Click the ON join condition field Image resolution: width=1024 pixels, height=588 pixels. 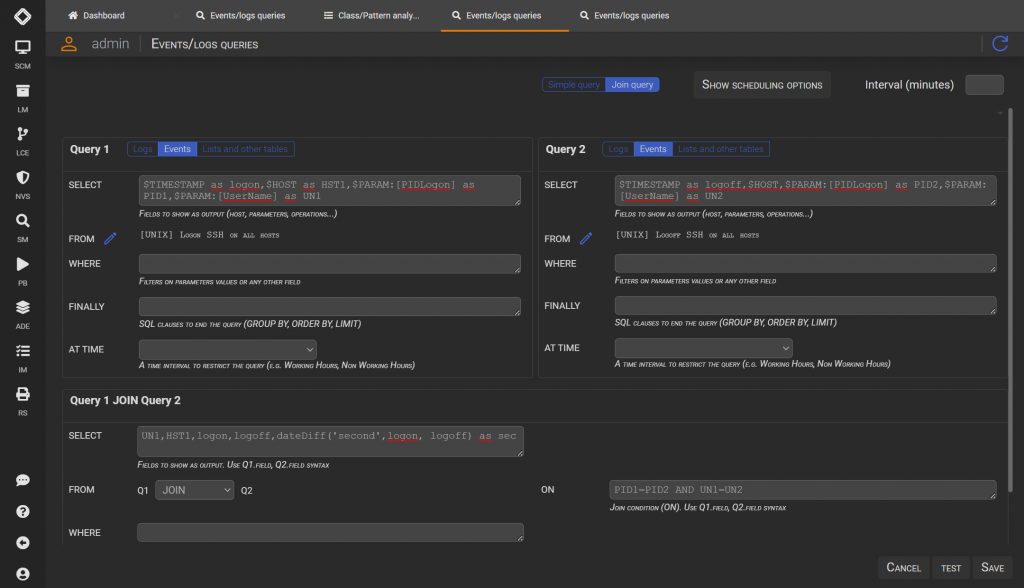(803, 490)
